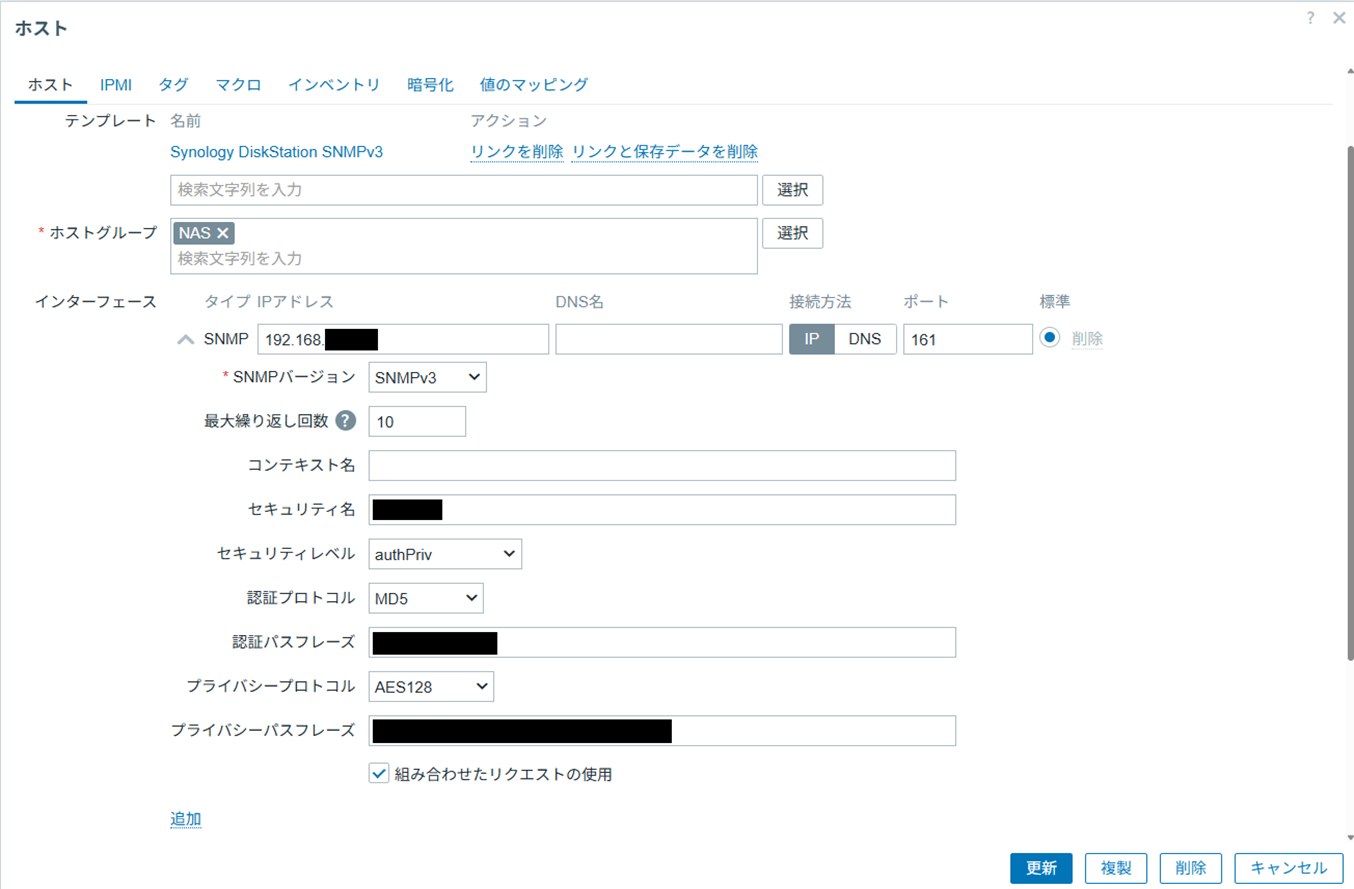Open the SNMP version dropdown
Screen dimensions: 1354x889
point(427,377)
